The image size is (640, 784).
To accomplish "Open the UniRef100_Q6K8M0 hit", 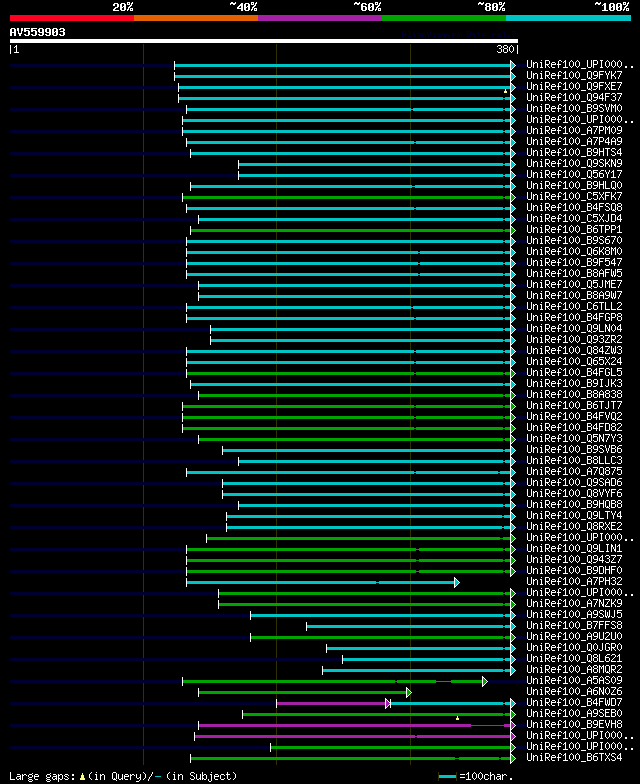I will [574, 252].
